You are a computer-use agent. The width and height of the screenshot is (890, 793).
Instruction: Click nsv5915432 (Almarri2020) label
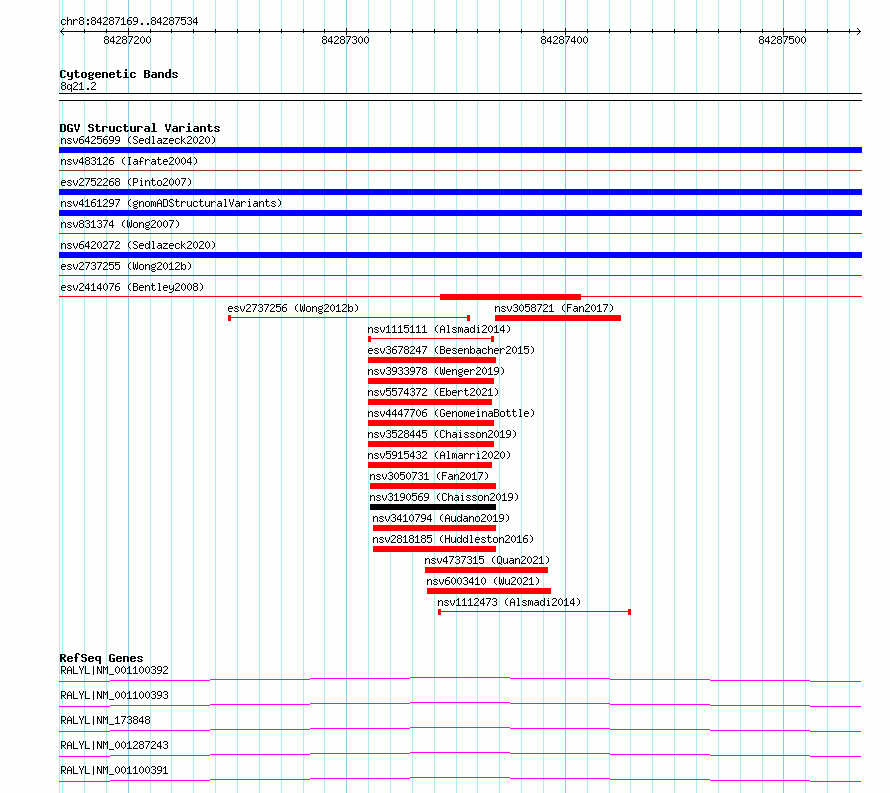439,455
